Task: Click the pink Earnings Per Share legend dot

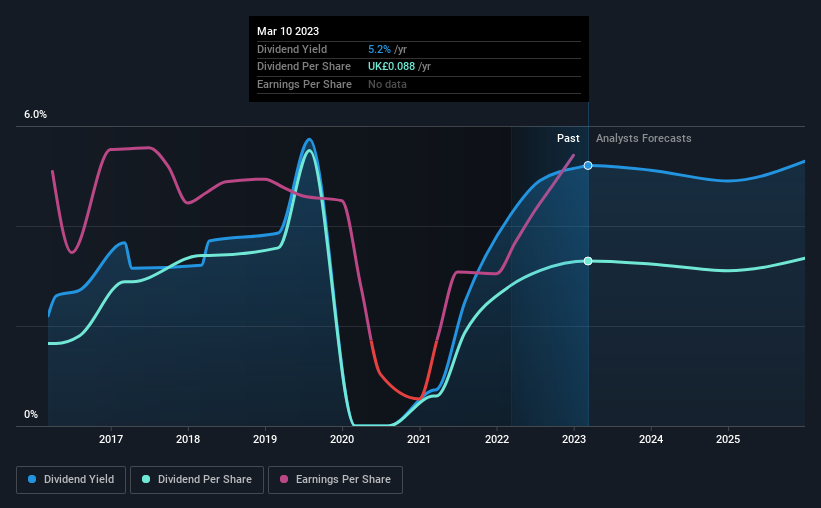Action: [x=284, y=479]
